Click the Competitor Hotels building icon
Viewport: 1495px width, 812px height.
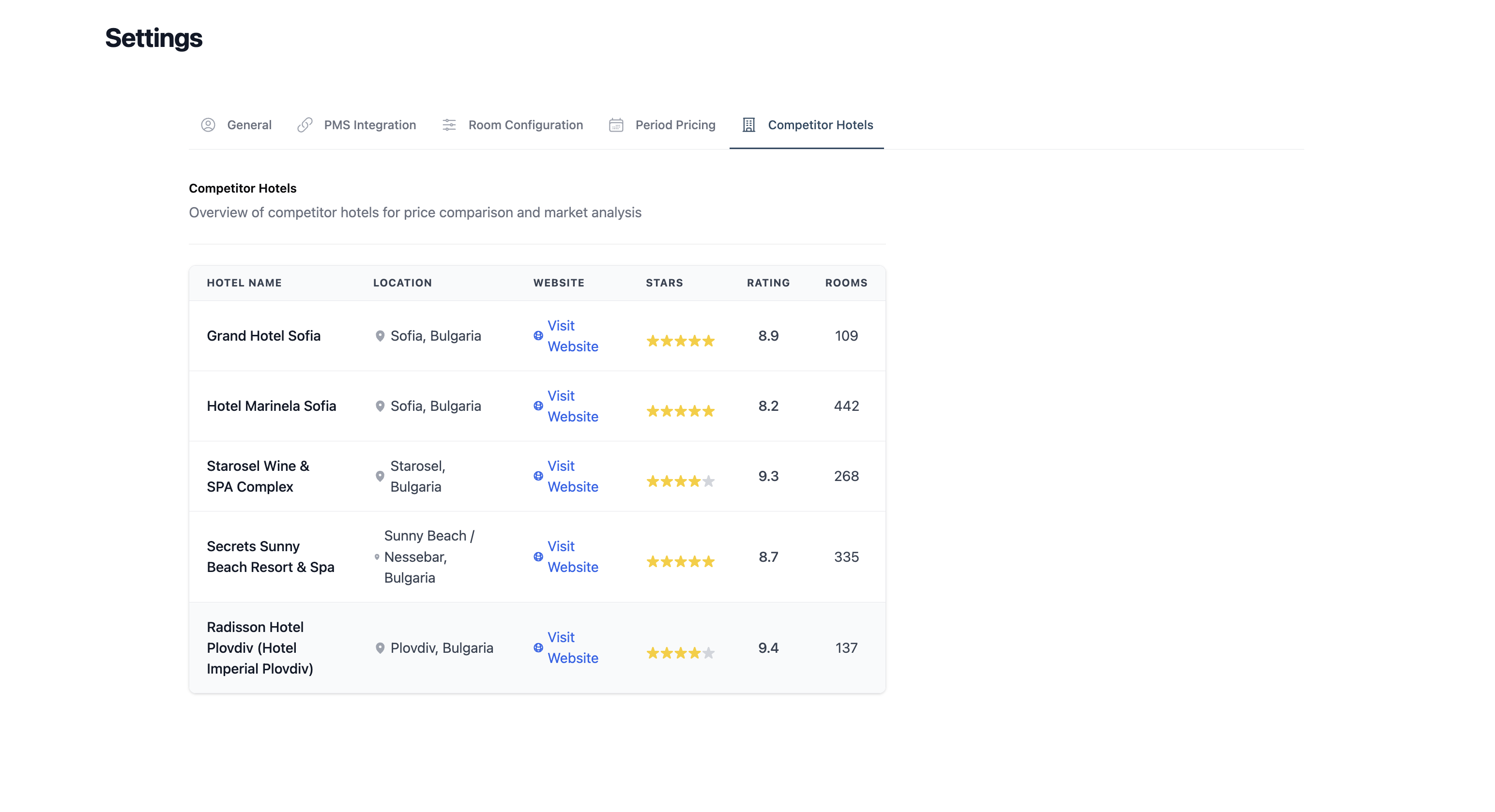click(x=748, y=125)
